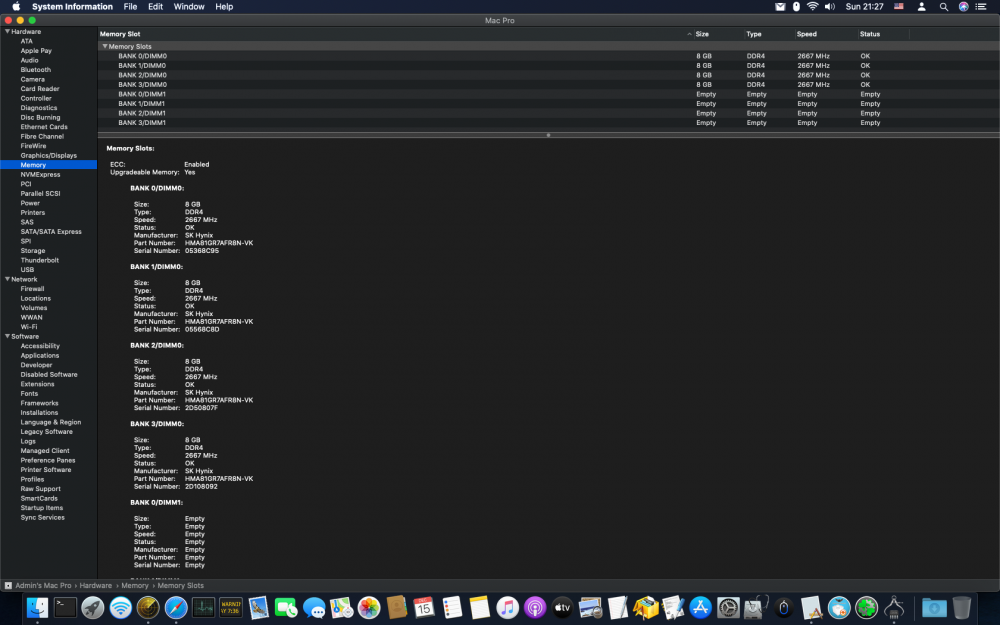Open Console app in the dock
The height and width of the screenshot is (625, 1000).
coord(231,607)
